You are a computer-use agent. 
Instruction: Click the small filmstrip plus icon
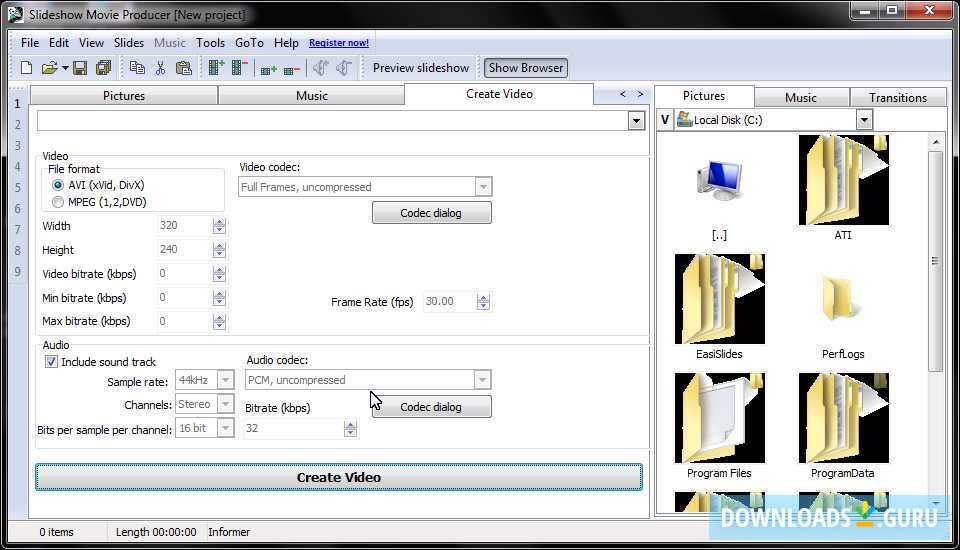(269, 70)
